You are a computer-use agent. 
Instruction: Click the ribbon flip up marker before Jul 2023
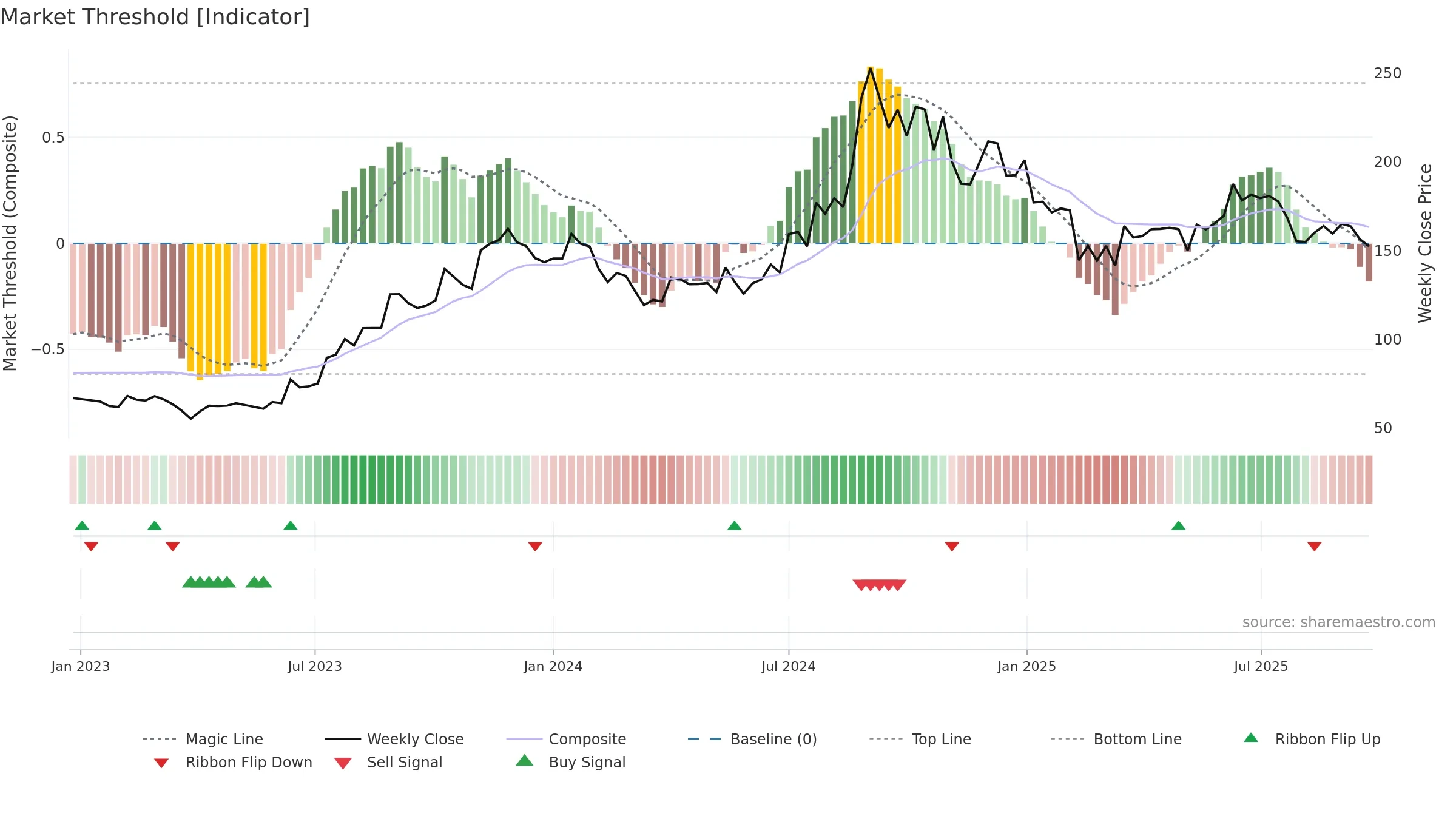coord(291,525)
